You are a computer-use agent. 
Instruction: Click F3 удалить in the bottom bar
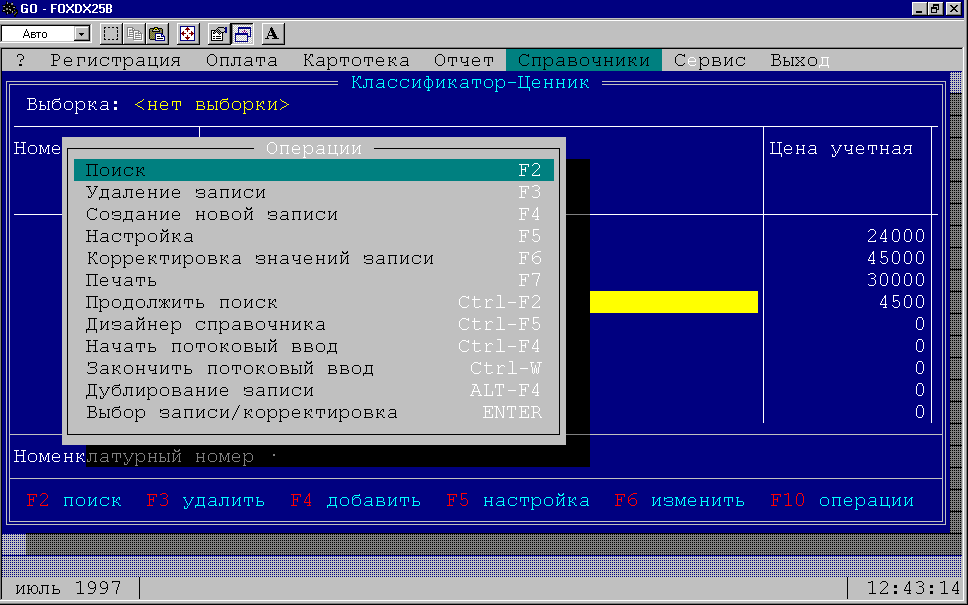pyautogui.click(x=205, y=501)
